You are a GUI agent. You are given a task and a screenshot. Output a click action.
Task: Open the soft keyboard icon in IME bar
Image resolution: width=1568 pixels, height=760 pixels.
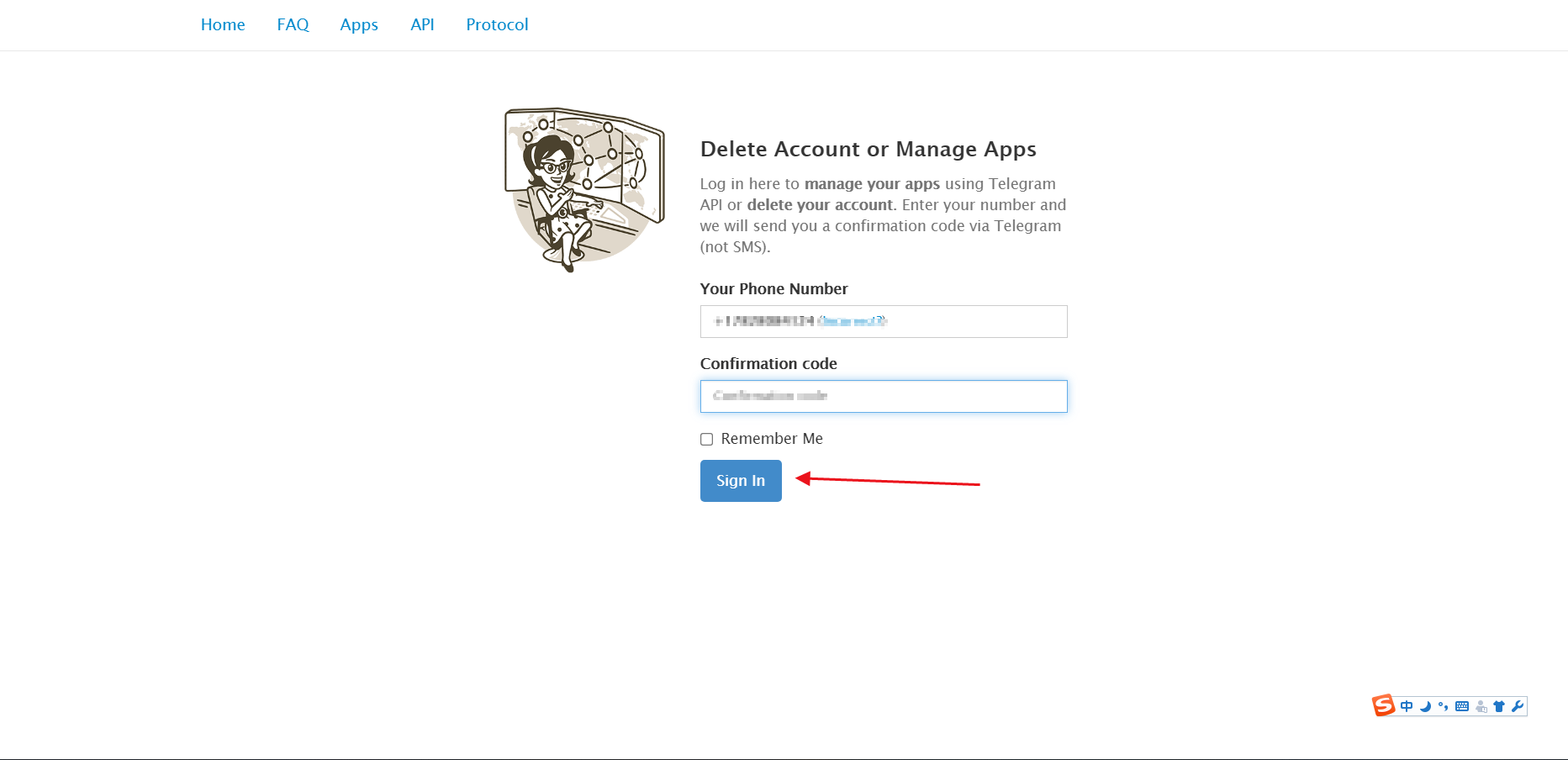(x=1462, y=706)
